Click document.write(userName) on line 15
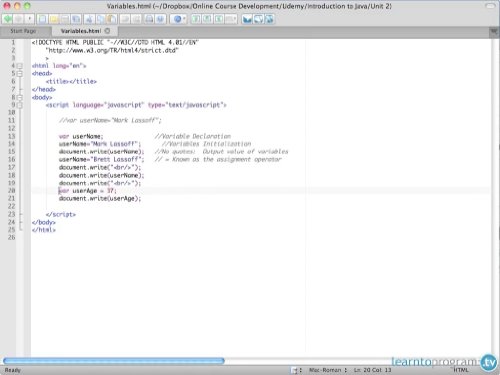 click(101, 152)
